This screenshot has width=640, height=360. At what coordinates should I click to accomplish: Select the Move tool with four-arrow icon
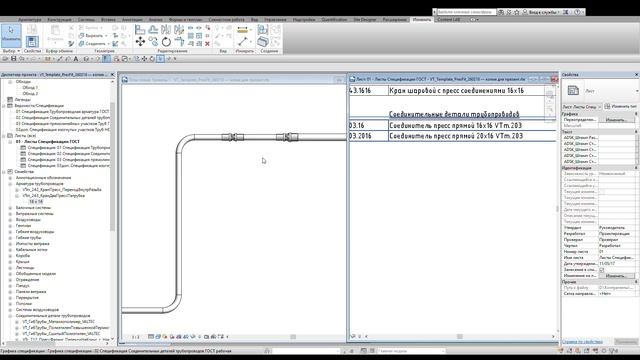[x=140, y=41]
